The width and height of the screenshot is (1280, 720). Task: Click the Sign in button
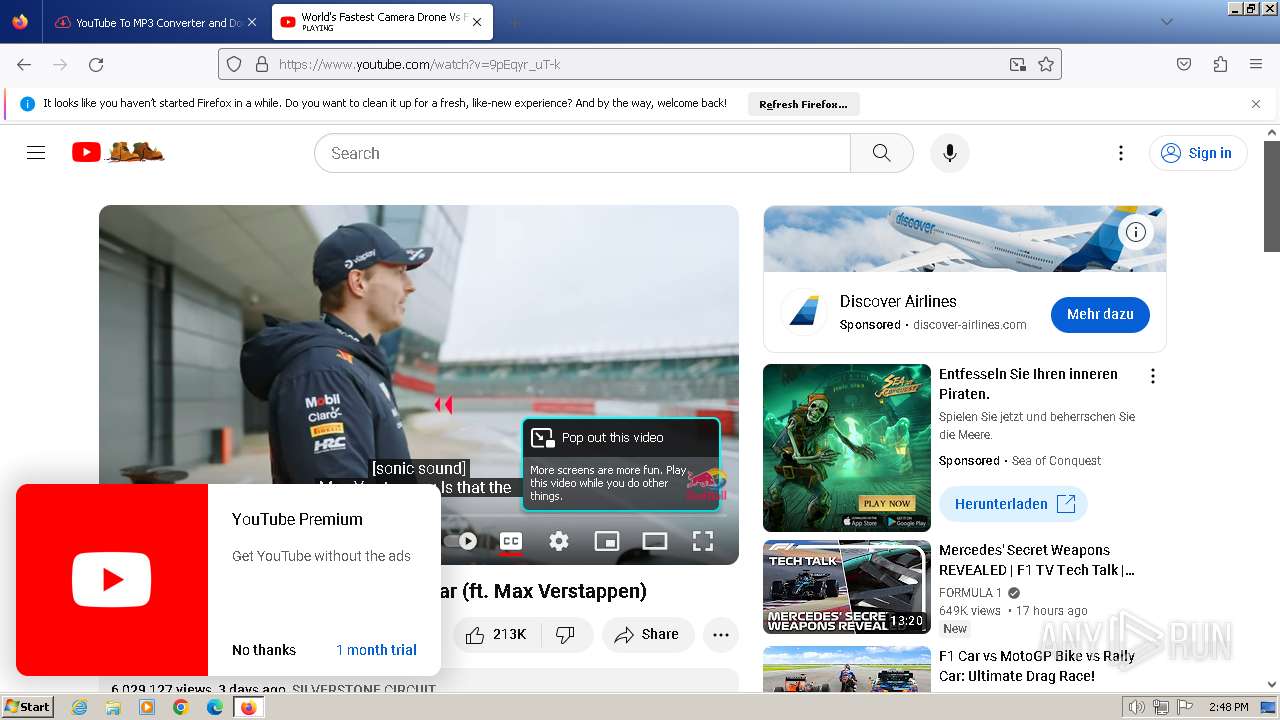1197,153
